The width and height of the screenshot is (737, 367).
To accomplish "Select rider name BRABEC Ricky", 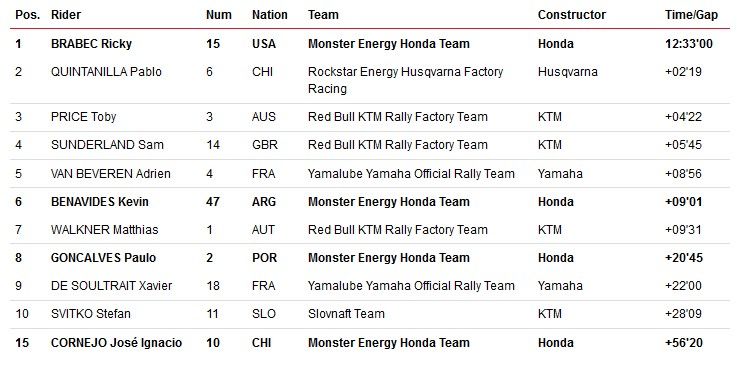I will pyautogui.click(x=91, y=44).
